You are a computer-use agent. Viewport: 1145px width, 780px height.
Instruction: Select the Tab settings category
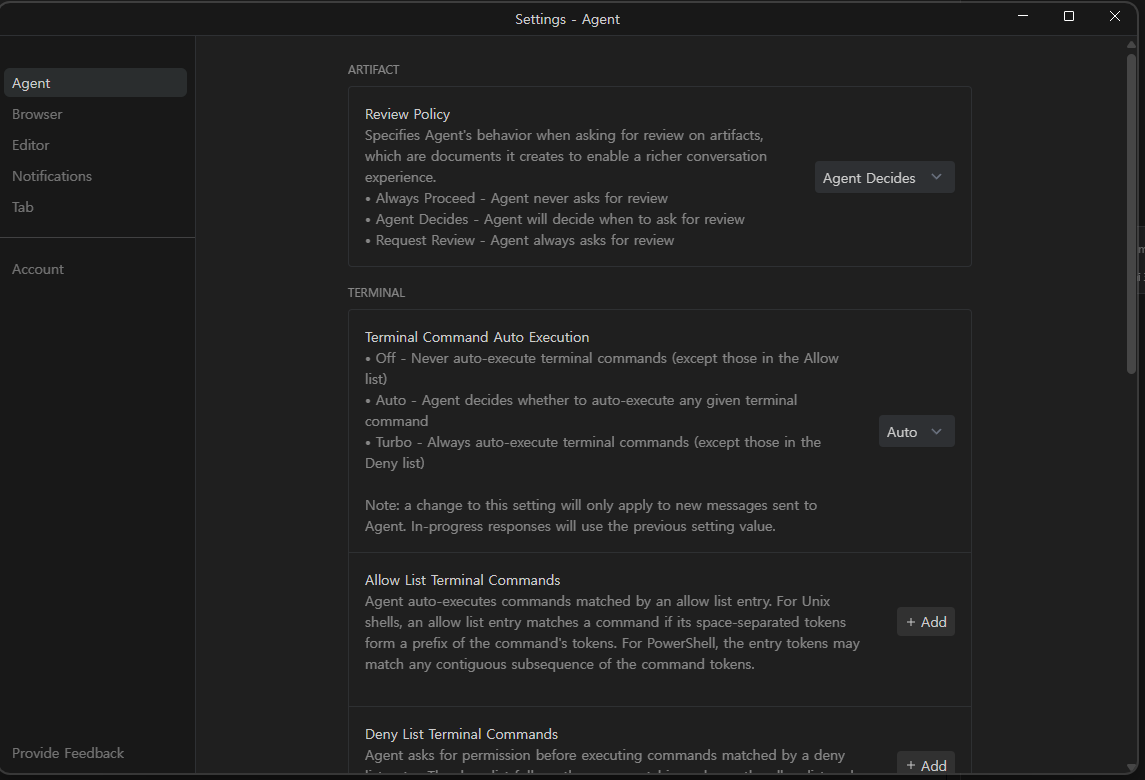point(23,207)
